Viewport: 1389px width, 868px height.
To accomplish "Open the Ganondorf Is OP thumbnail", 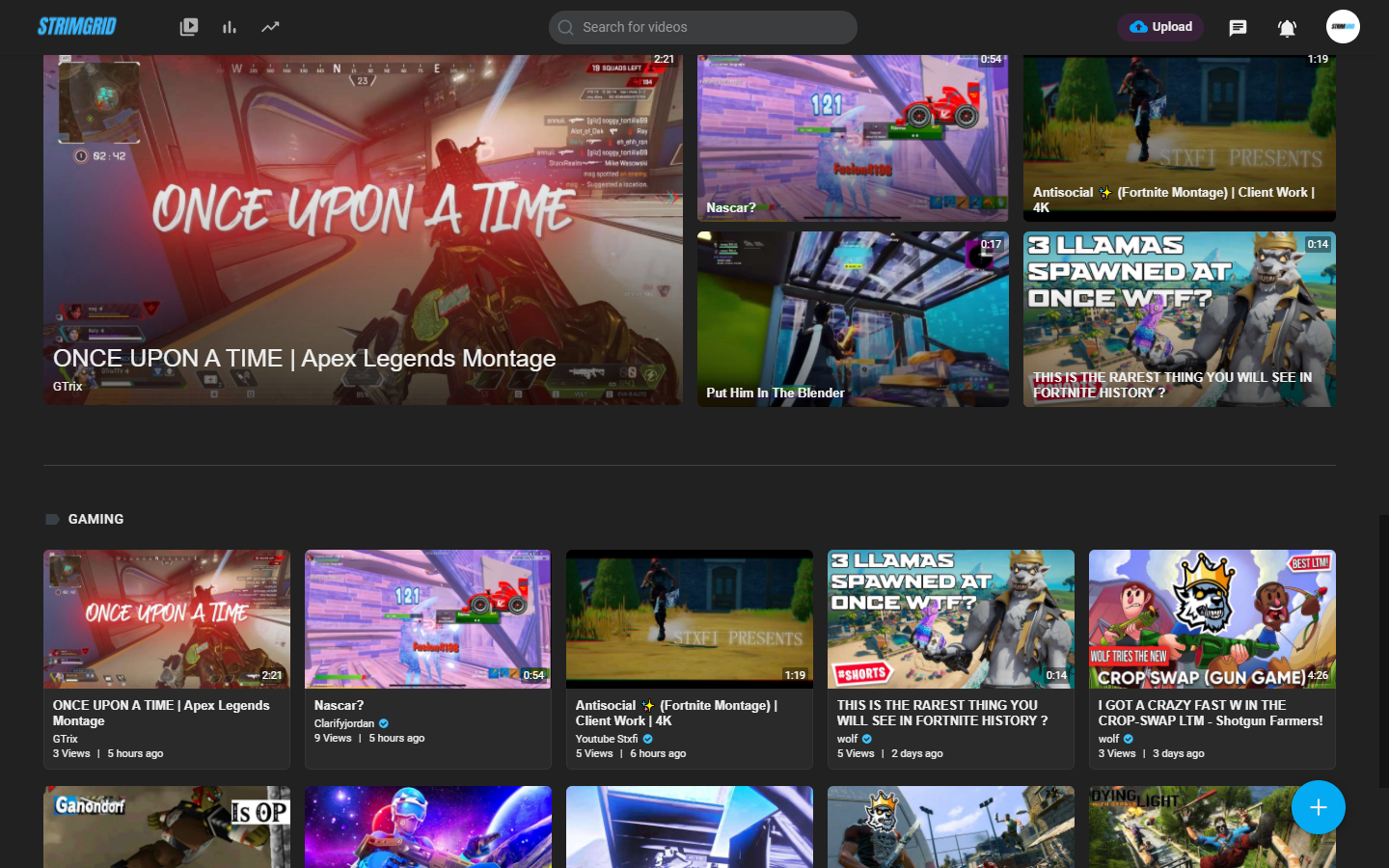I will (167, 827).
